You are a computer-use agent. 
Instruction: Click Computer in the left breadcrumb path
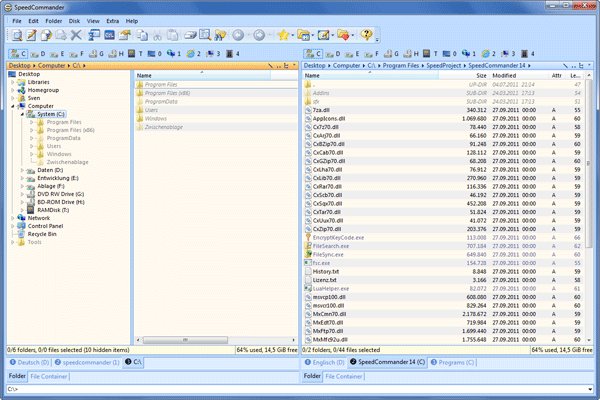click(51, 65)
